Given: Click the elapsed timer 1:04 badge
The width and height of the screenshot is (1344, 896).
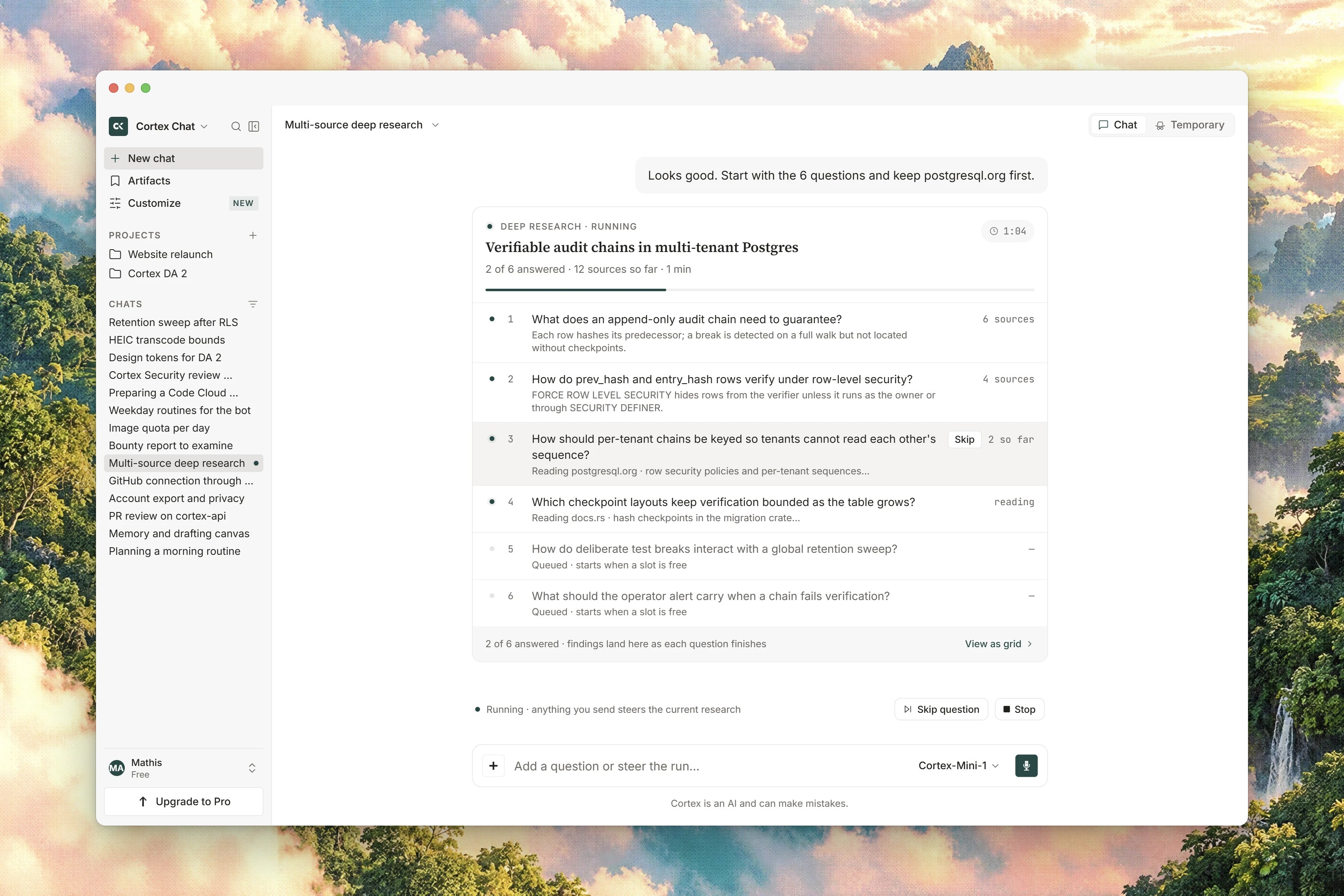Looking at the screenshot, I should [x=1008, y=231].
